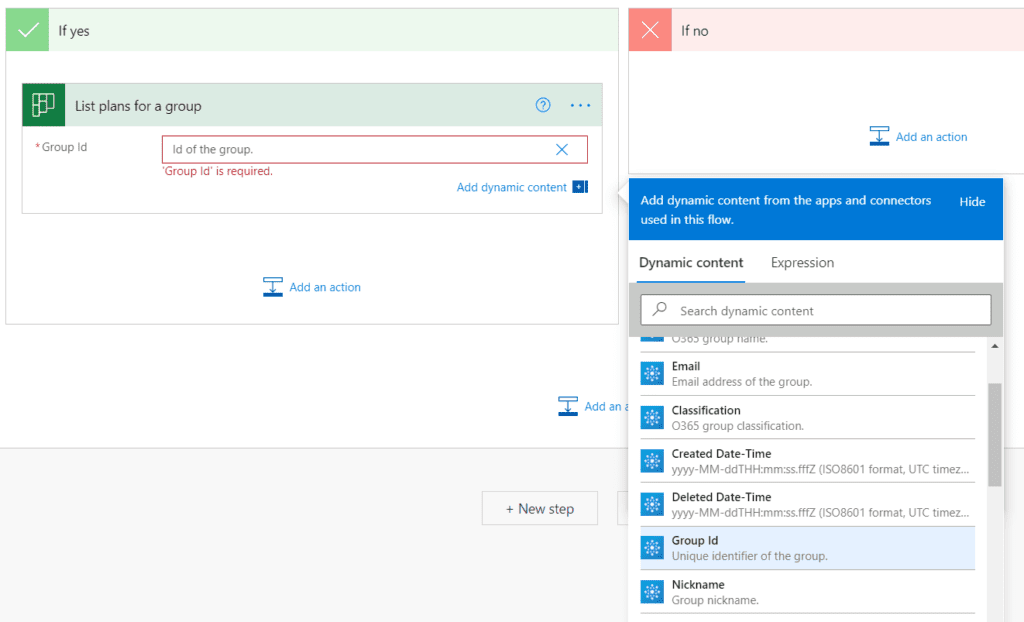
Task: Click the List plans for a group title
Action: 138,106
